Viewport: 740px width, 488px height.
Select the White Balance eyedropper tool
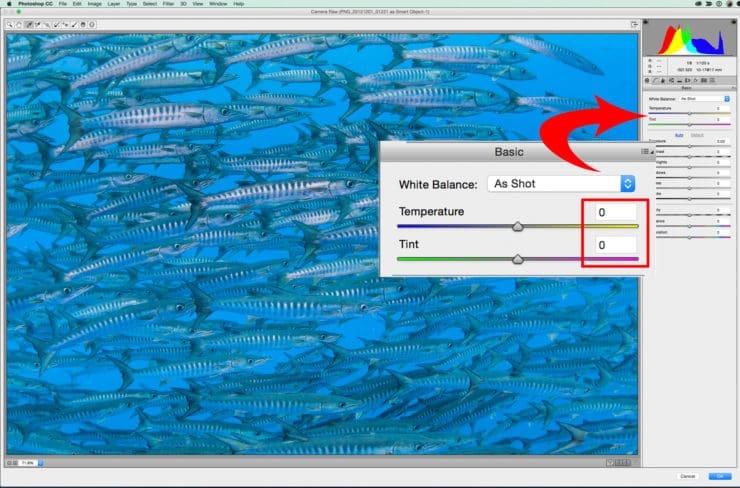29,25
